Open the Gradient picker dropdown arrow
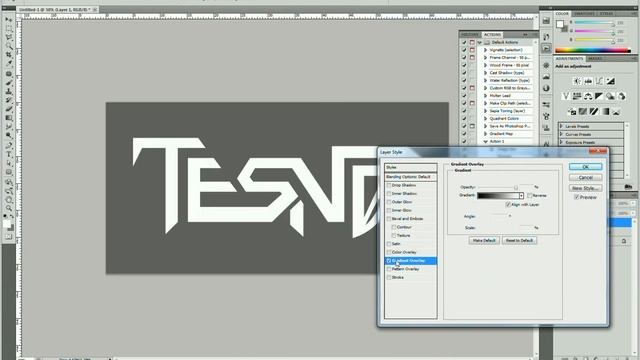Screen dimensions: 640x360 tap(521, 196)
